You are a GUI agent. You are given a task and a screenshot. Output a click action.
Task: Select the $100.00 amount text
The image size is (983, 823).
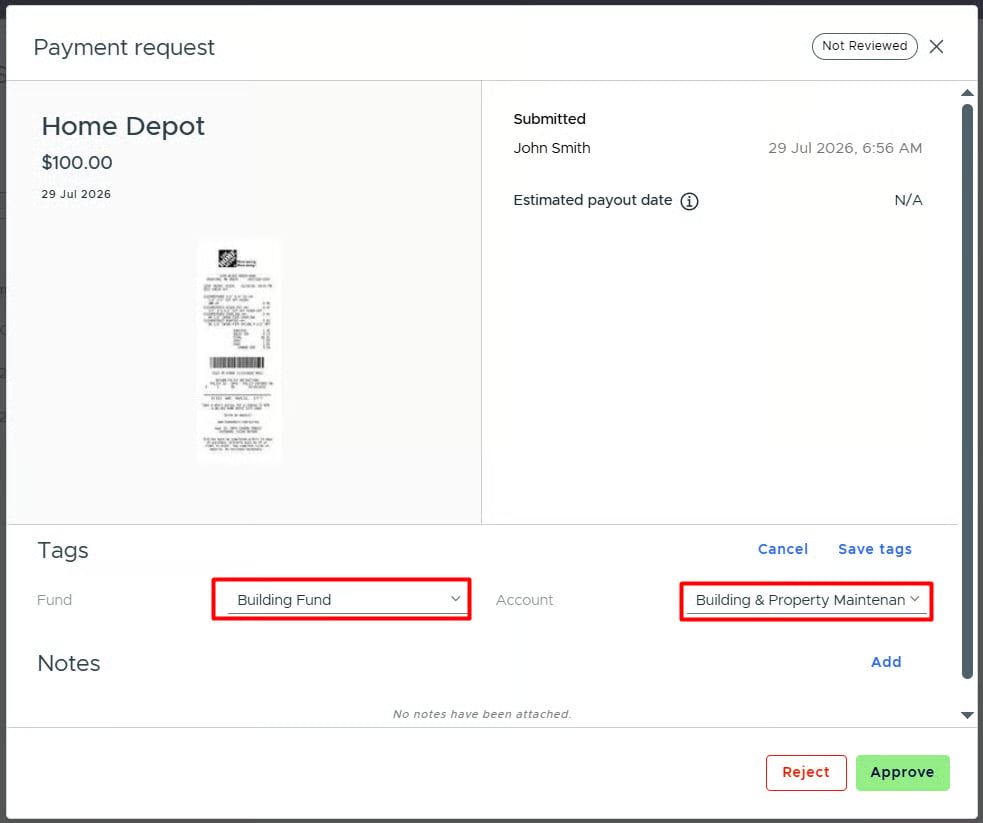[x=77, y=162]
